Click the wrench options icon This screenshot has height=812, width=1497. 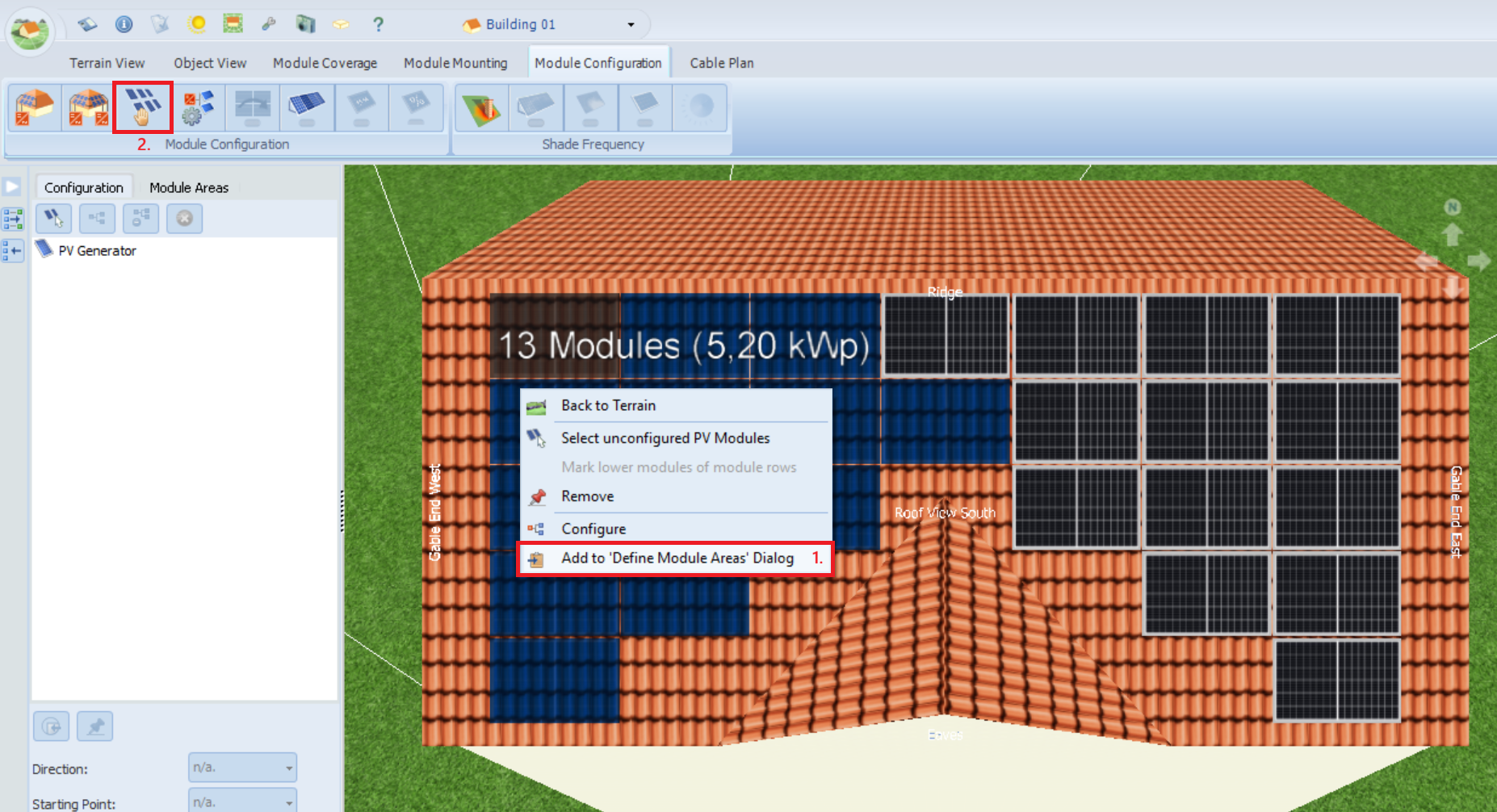pos(269,24)
